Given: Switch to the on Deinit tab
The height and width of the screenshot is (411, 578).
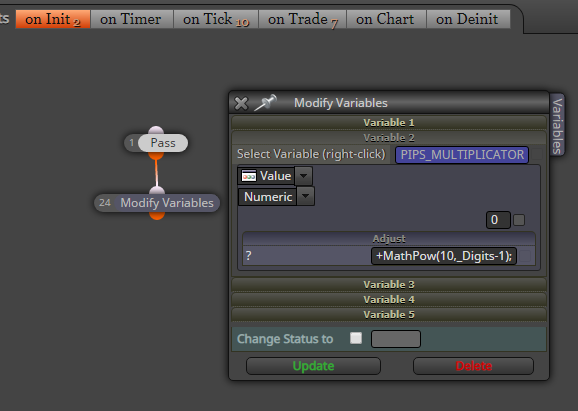Looking at the screenshot, I should click(x=468, y=19).
